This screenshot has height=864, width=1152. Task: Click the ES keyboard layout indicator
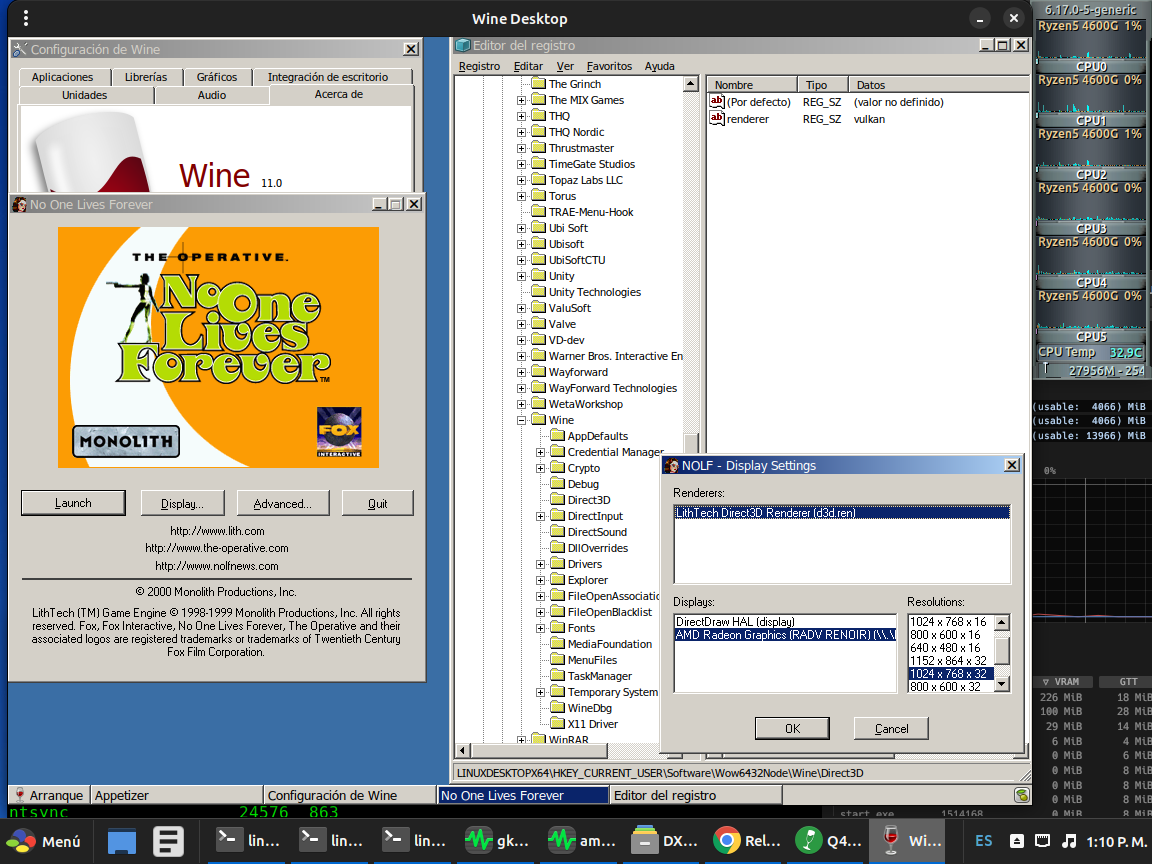pos(984,841)
